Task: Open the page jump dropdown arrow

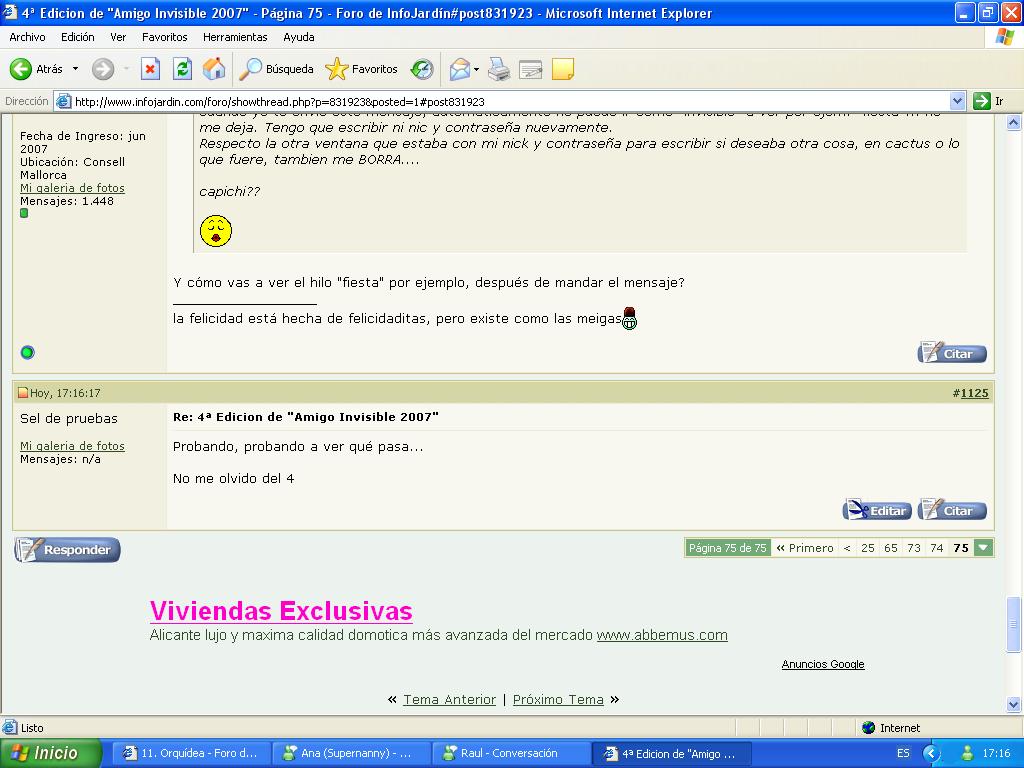Action: (x=984, y=548)
